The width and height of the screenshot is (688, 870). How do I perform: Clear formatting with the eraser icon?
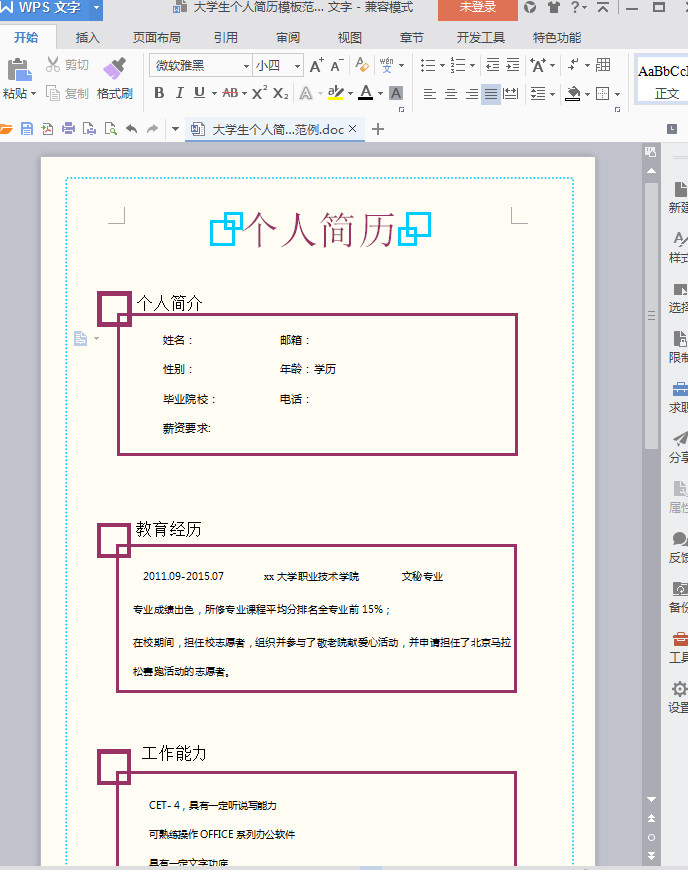(362, 65)
